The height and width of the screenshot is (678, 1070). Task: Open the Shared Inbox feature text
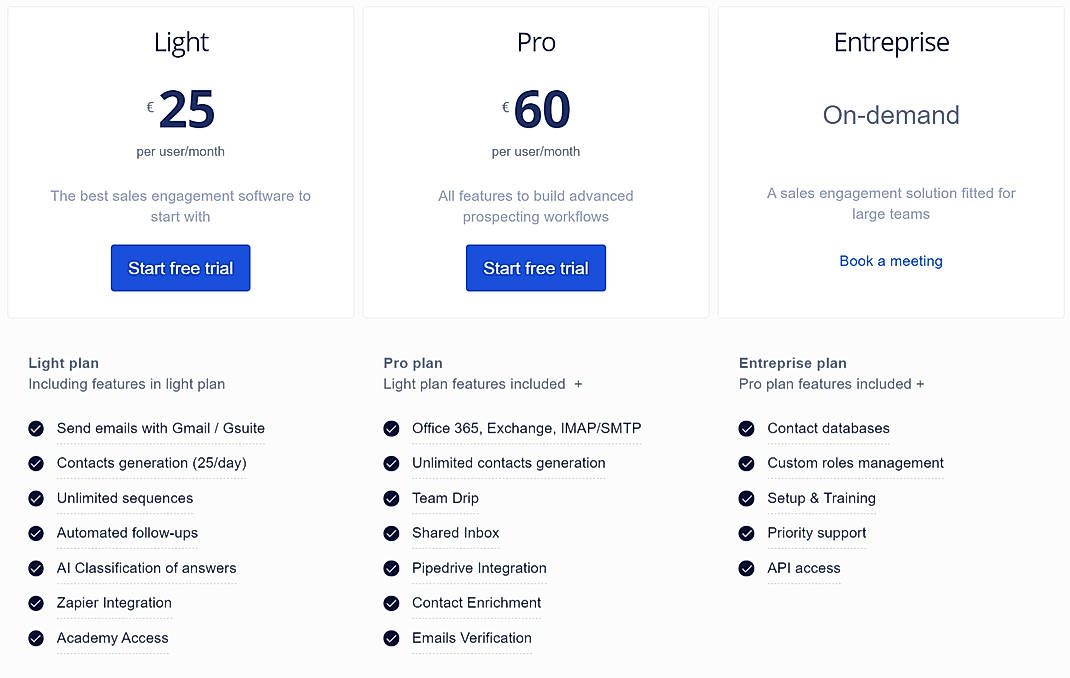pyautogui.click(x=455, y=533)
